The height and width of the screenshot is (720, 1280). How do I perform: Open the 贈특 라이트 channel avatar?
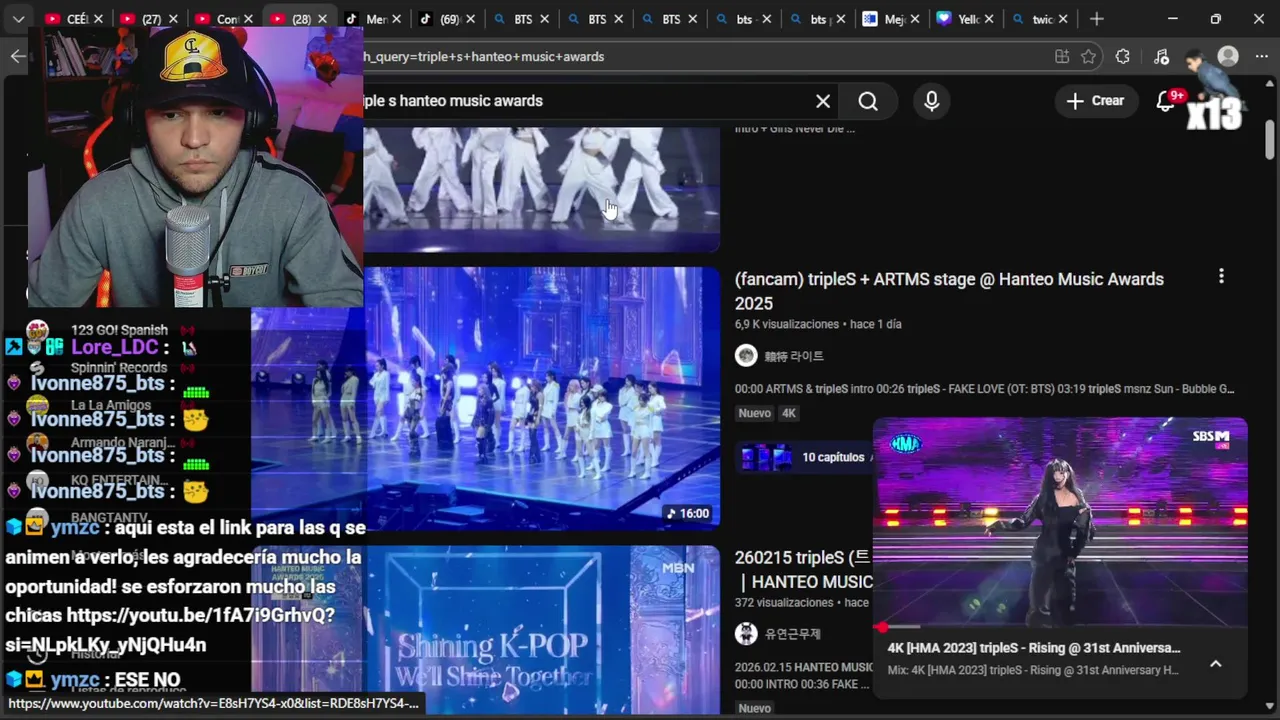pos(746,356)
